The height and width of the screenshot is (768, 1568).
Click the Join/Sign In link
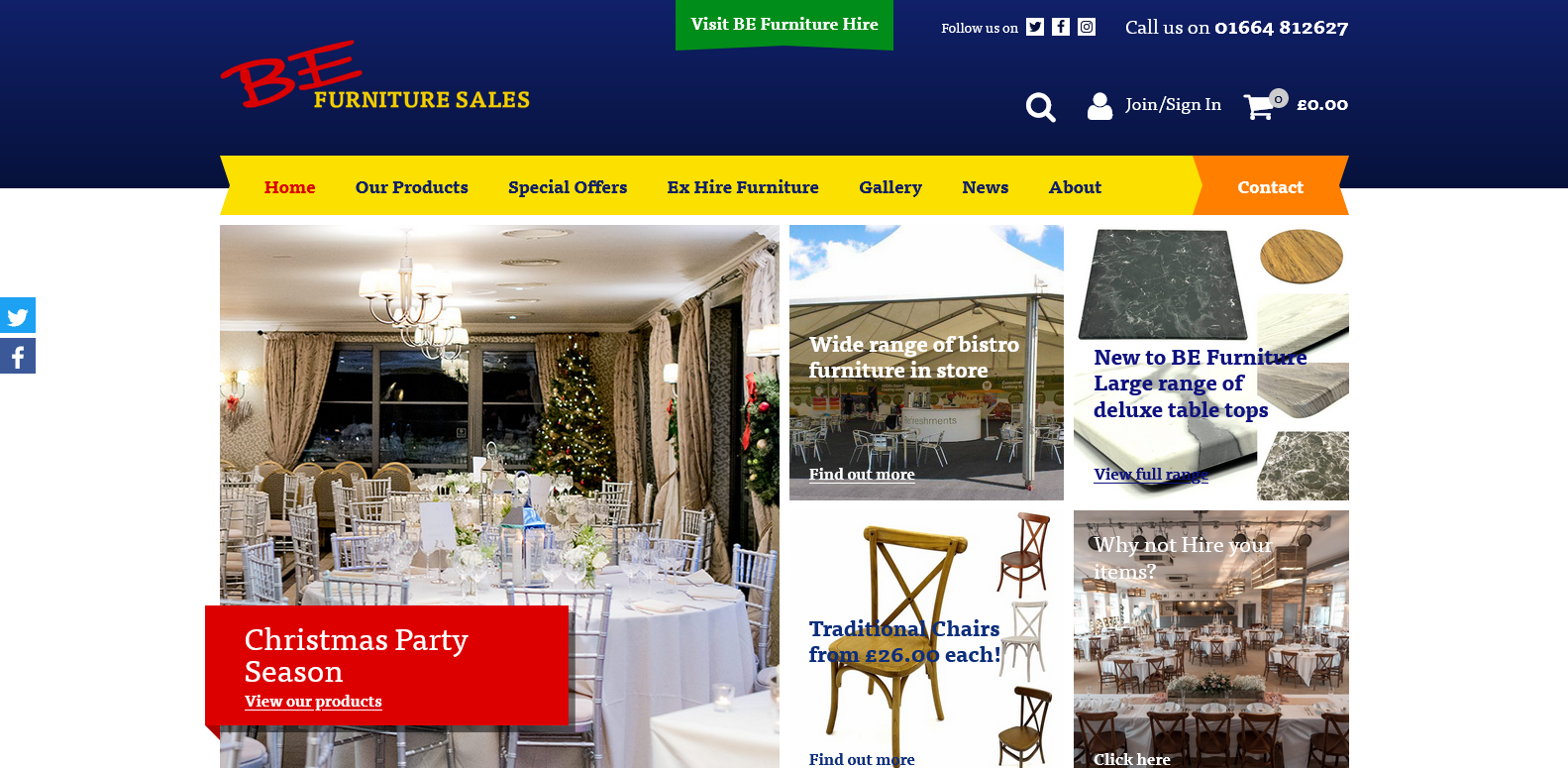coord(1173,105)
